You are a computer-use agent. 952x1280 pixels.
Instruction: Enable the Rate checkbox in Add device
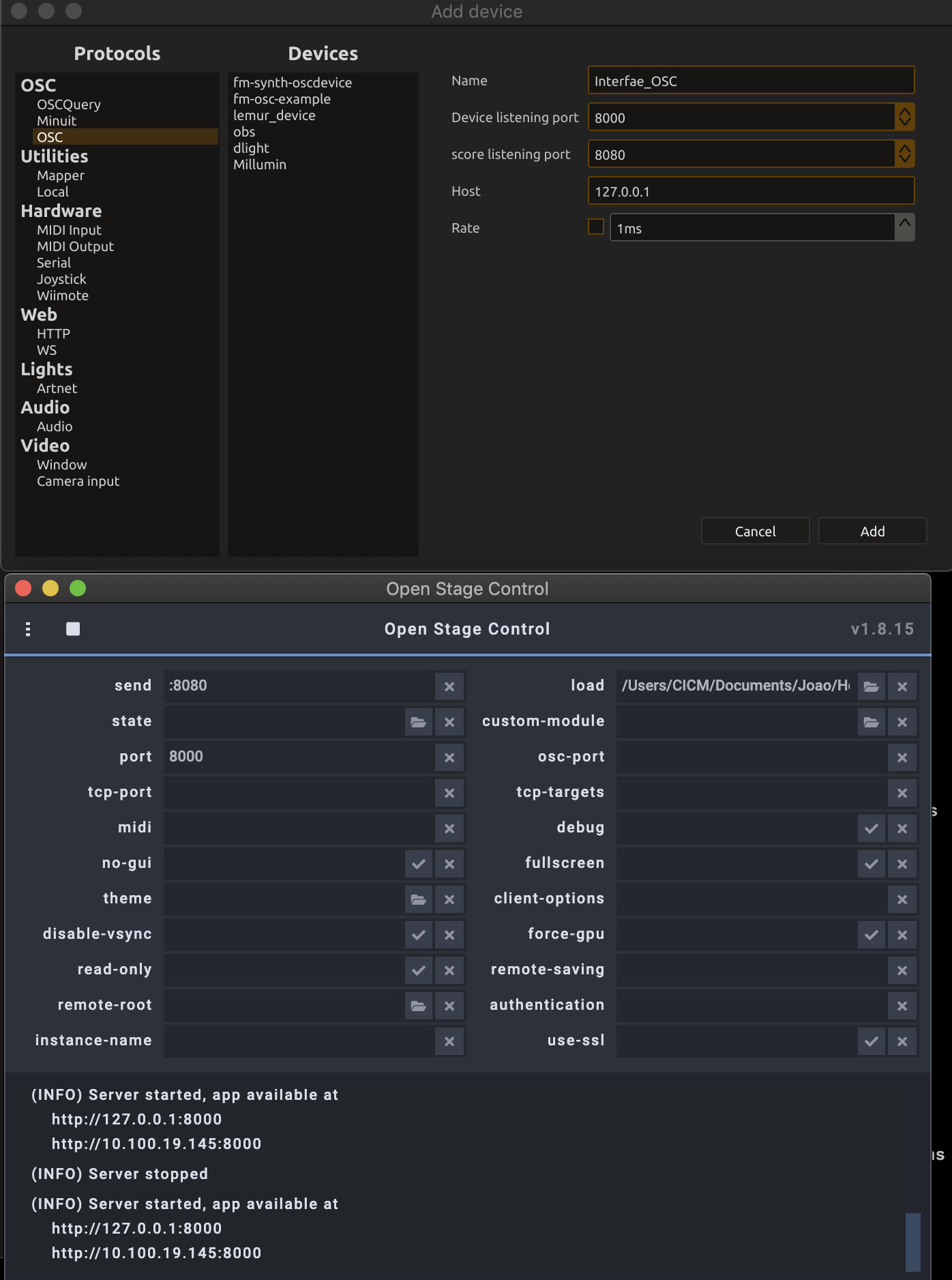(596, 227)
